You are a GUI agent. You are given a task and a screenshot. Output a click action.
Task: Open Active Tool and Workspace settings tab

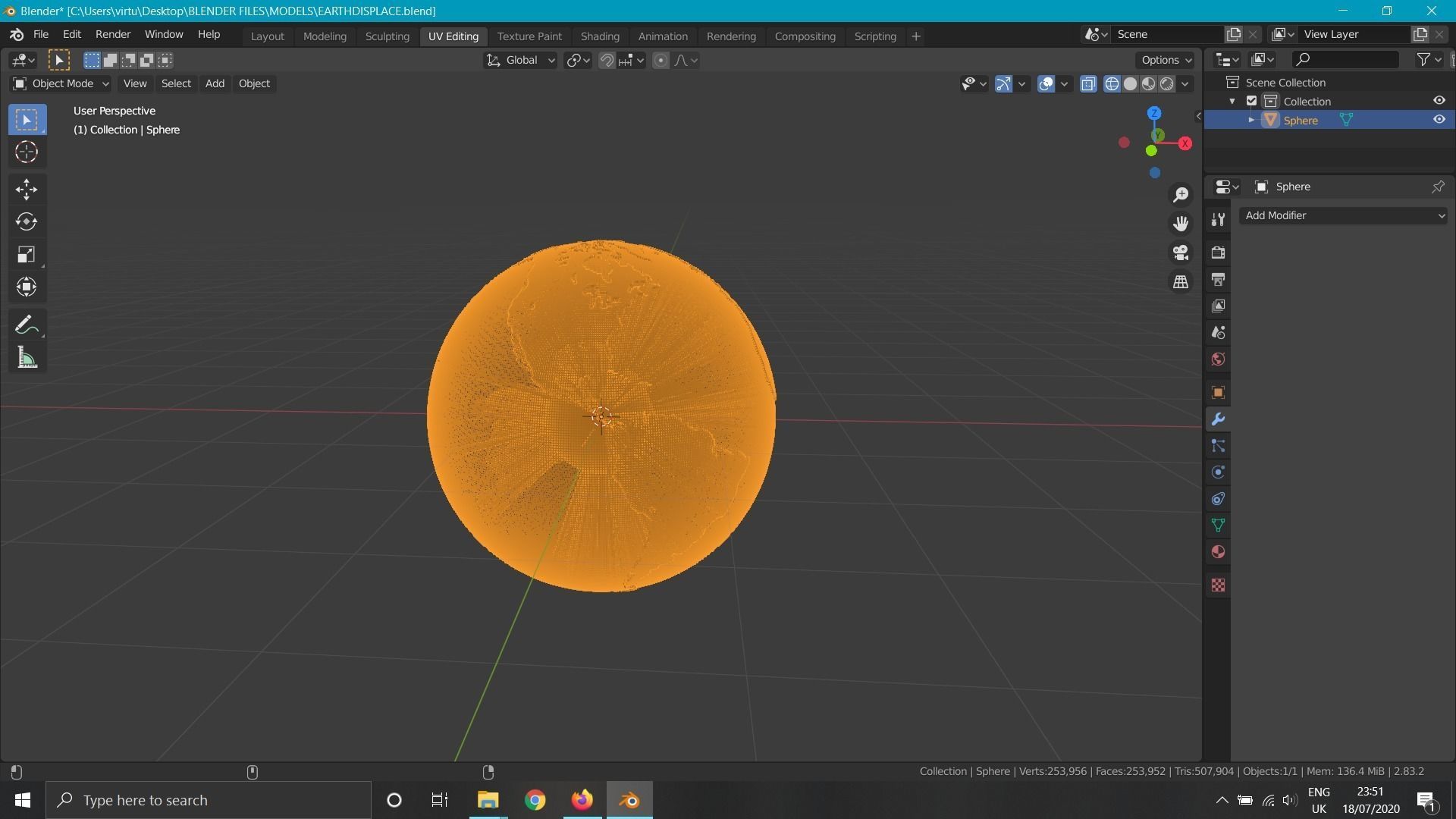pyautogui.click(x=1218, y=220)
